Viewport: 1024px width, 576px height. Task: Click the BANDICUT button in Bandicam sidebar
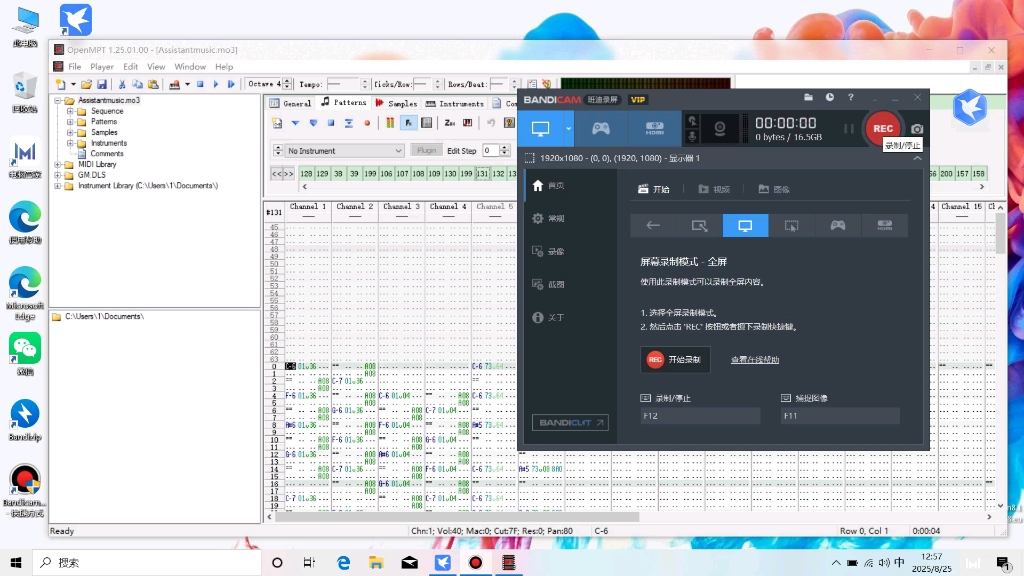pyautogui.click(x=570, y=423)
